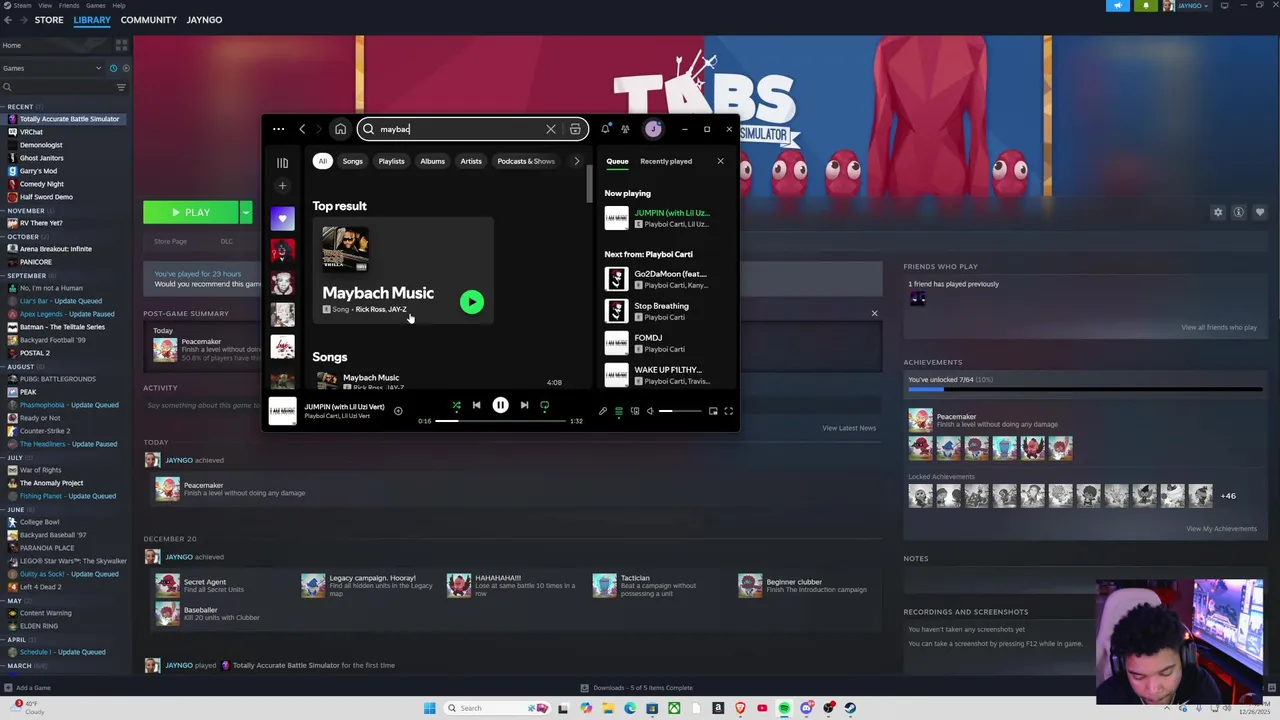Open Spotify profile avatar menu
The width and height of the screenshot is (1280, 720).
click(653, 129)
